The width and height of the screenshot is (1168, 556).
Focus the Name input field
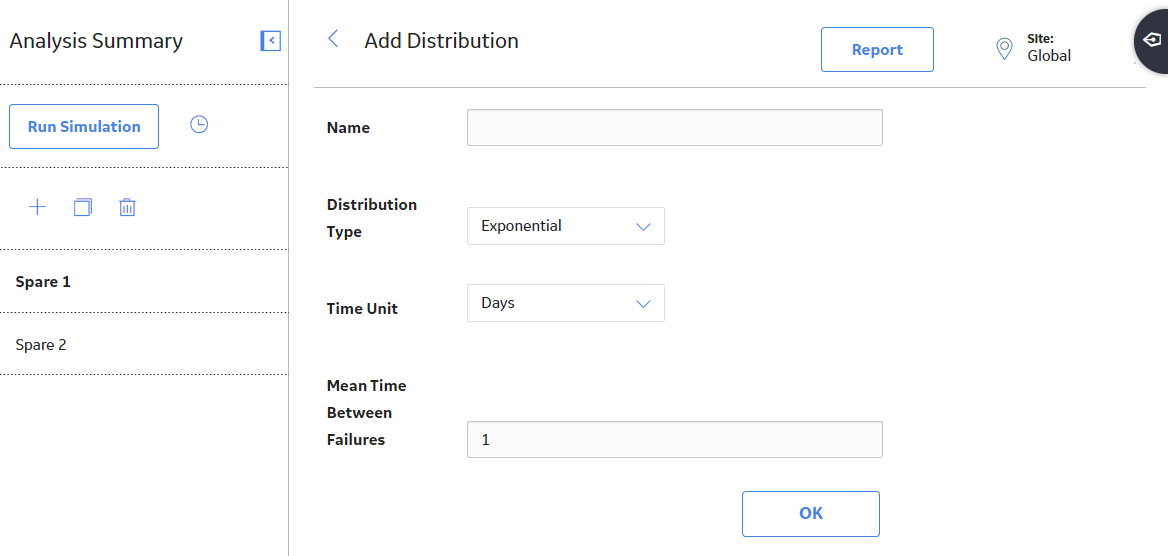pyautogui.click(x=675, y=127)
